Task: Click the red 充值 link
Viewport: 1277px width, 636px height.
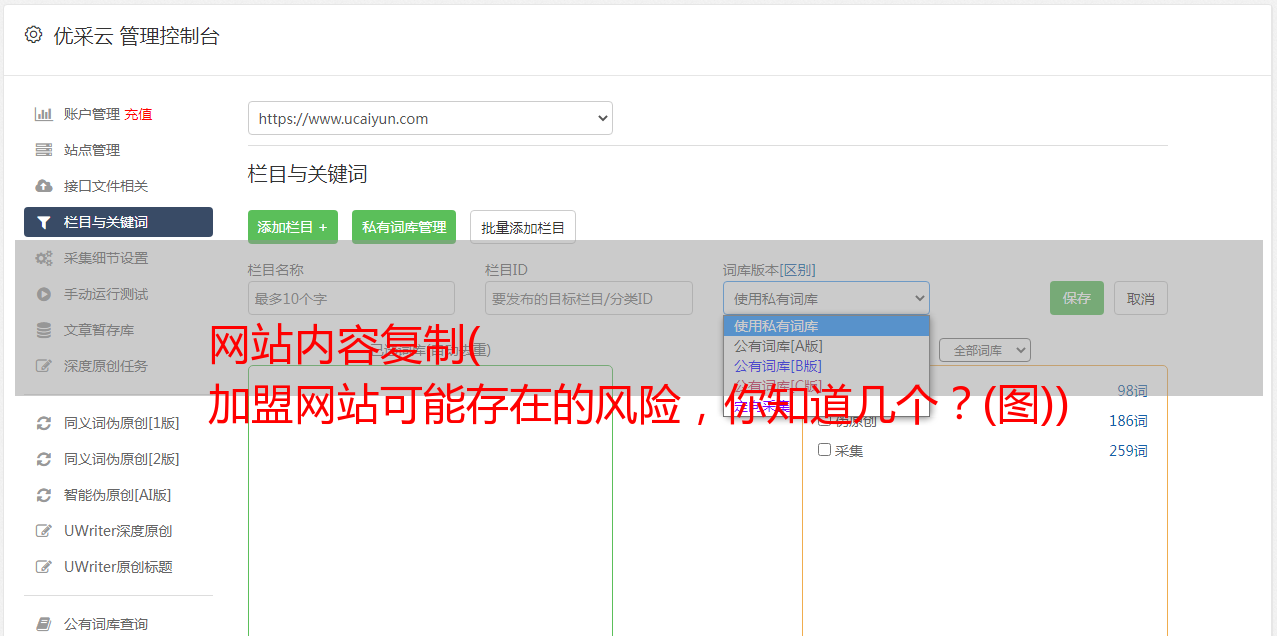Action: tap(138, 114)
